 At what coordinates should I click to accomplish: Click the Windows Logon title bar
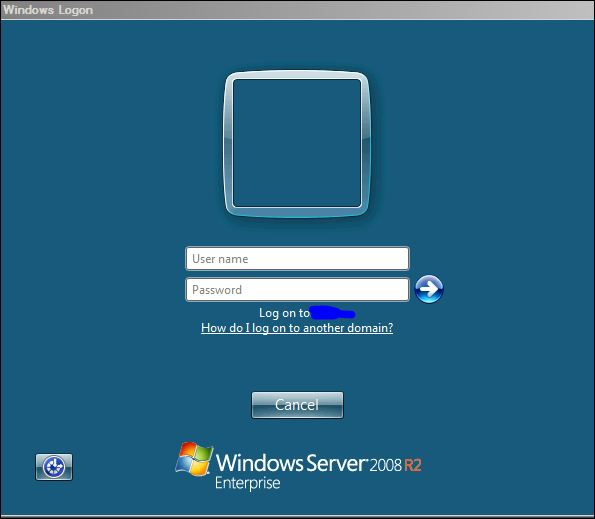(298, 10)
